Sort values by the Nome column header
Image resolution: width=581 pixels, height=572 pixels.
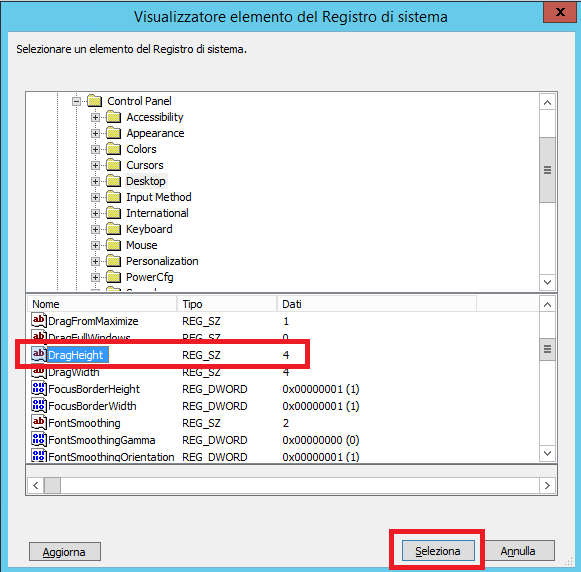tap(102, 304)
